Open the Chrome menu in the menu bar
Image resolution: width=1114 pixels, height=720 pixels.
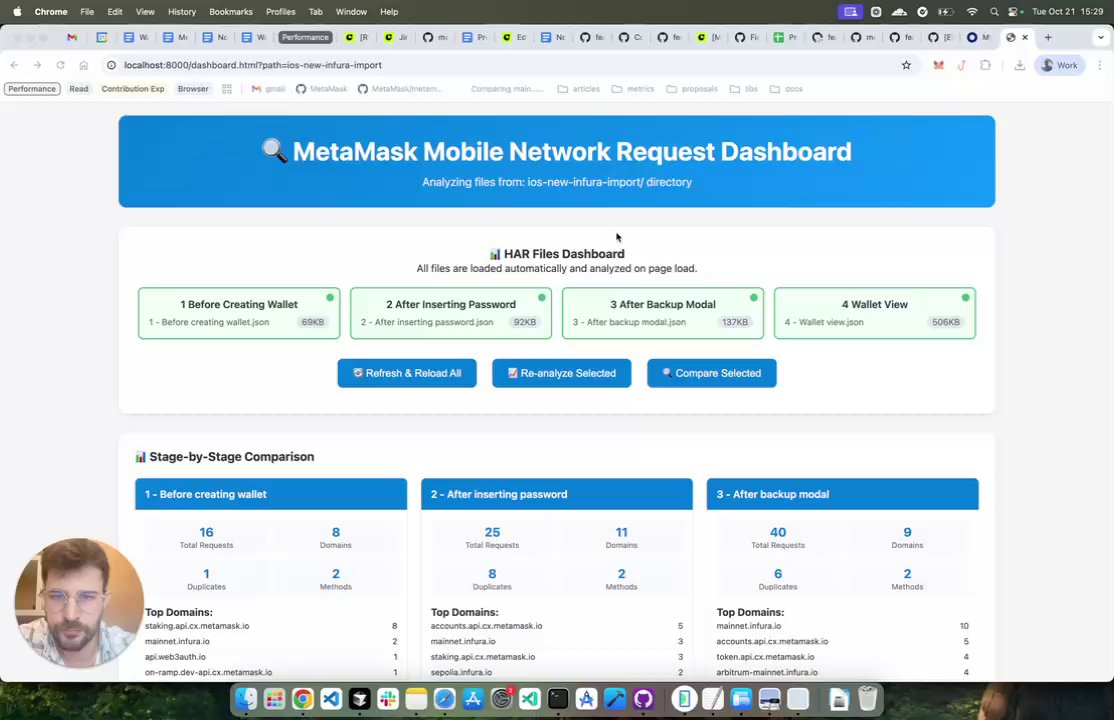(51, 11)
